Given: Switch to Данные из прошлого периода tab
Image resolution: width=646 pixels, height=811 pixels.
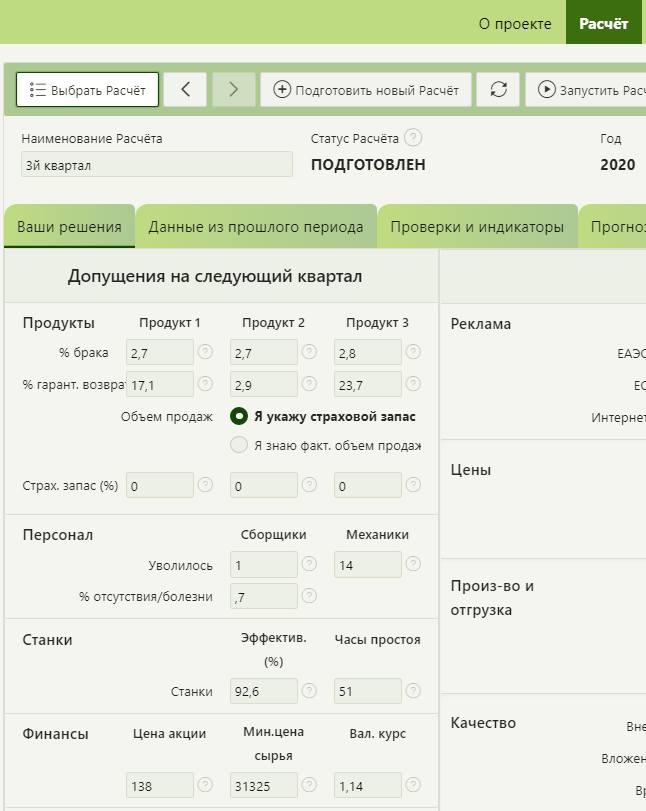Looking at the screenshot, I should click(256, 227).
